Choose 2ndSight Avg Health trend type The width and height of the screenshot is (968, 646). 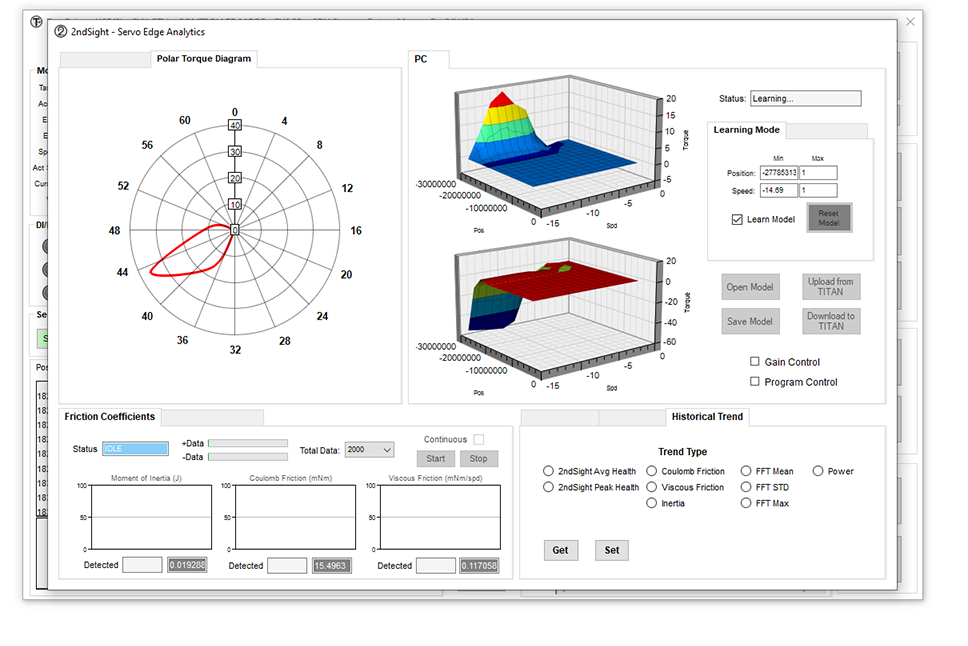(548, 471)
